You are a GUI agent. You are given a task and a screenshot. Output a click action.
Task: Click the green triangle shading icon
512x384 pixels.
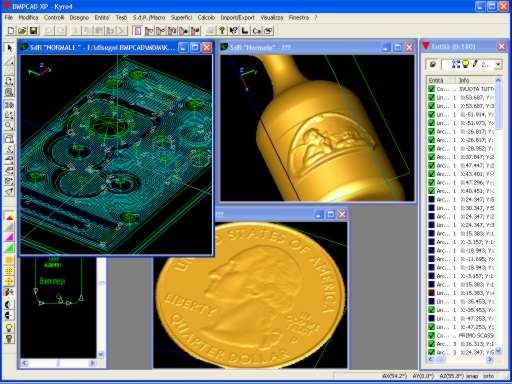pyautogui.click(x=9, y=248)
